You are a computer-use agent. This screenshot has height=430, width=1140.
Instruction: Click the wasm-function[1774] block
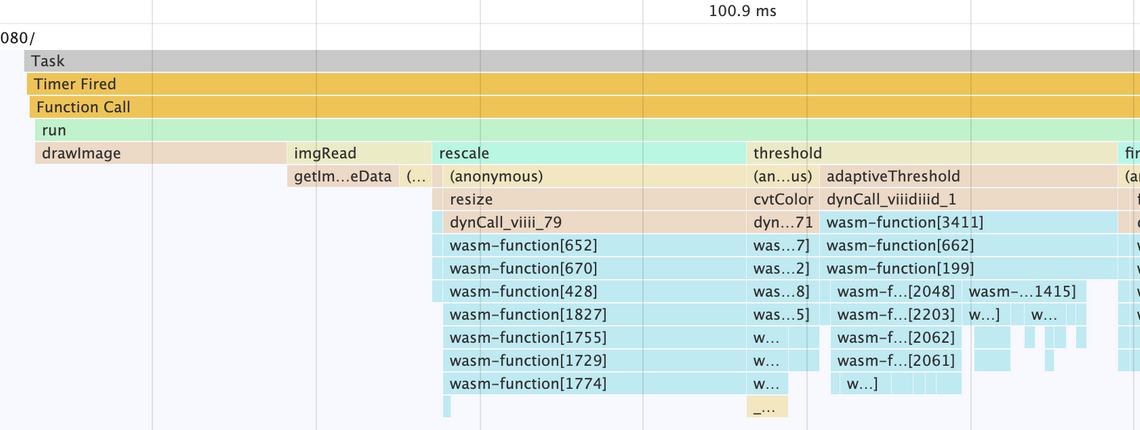[x=590, y=383]
